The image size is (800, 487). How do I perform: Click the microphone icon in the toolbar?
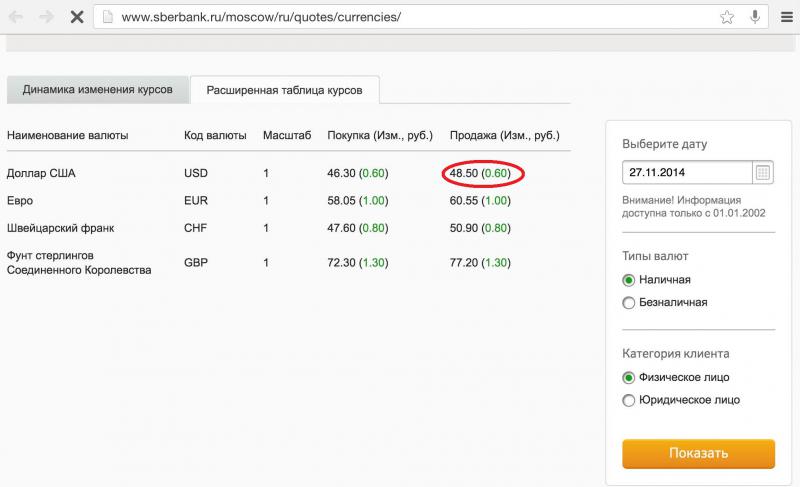(x=755, y=18)
